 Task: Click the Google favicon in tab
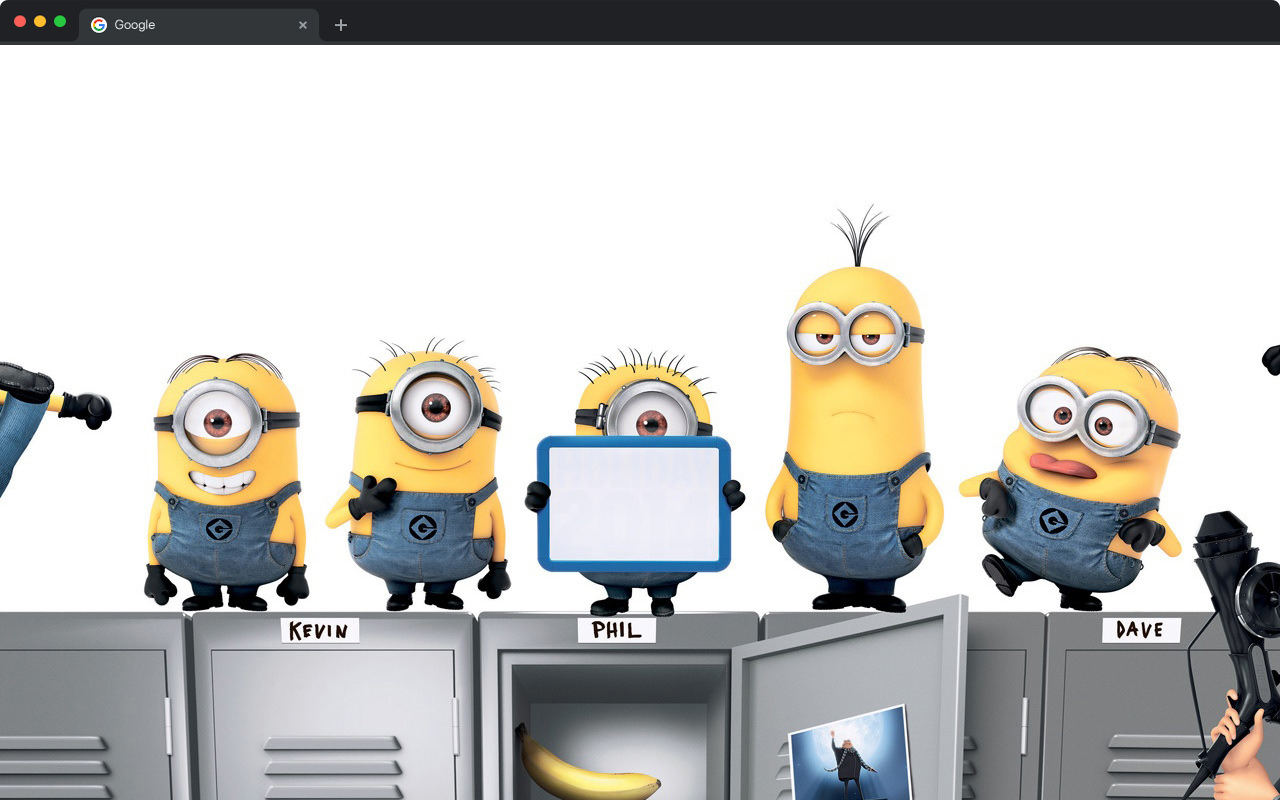pos(99,25)
